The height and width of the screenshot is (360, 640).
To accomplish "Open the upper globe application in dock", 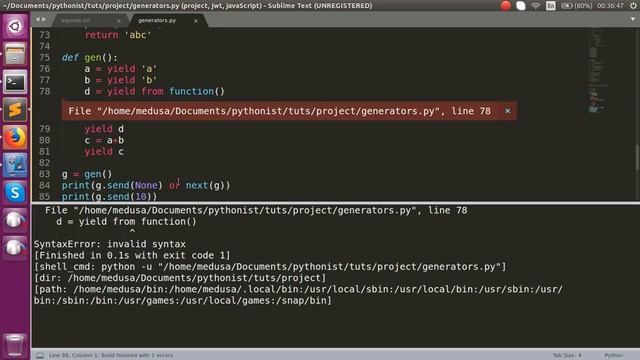I will 15,220.
